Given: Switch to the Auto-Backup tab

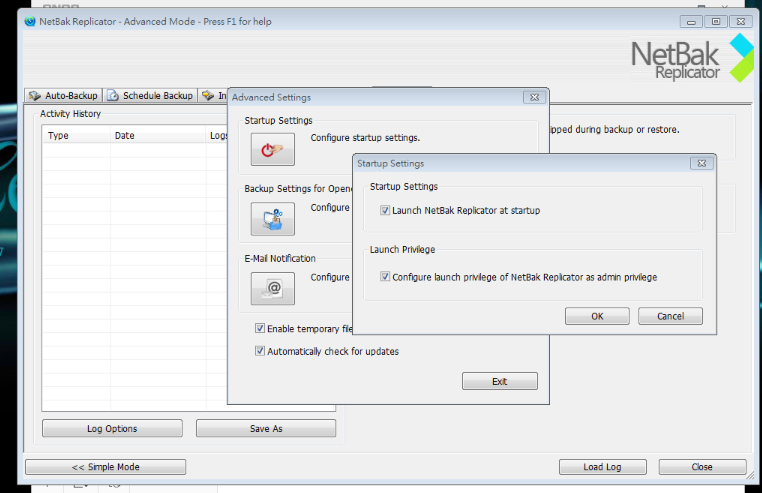Looking at the screenshot, I should (64, 95).
